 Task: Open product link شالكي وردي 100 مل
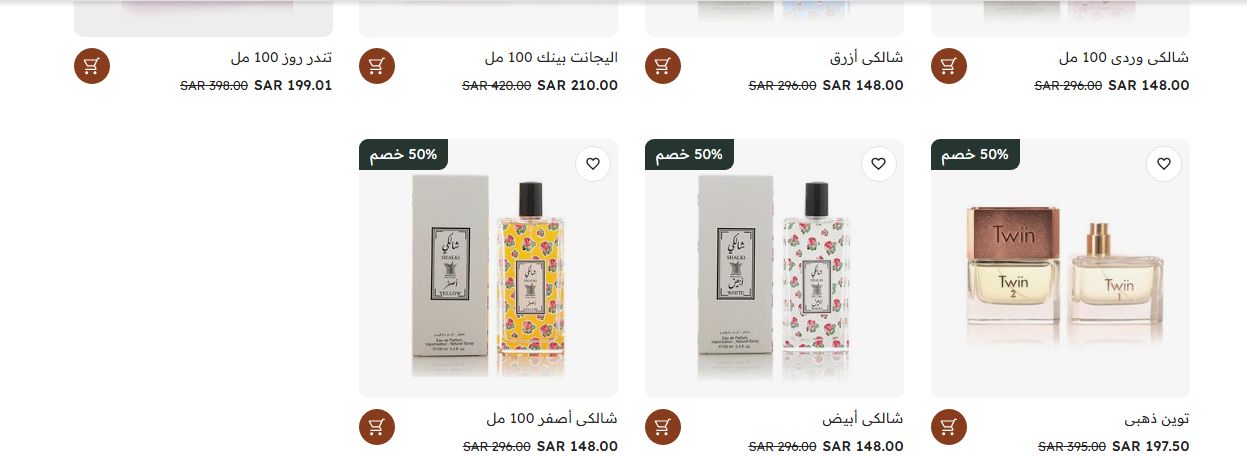(x=1124, y=58)
